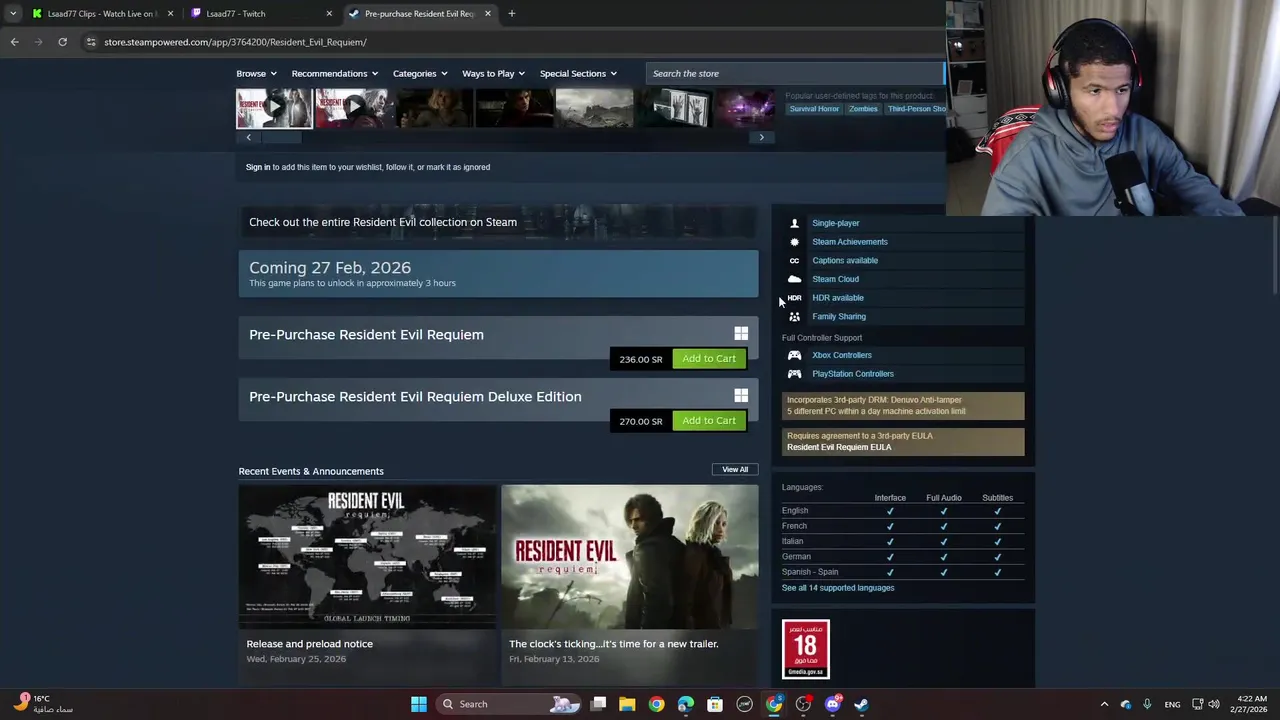Reload the current page

click(x=62, y=42)
